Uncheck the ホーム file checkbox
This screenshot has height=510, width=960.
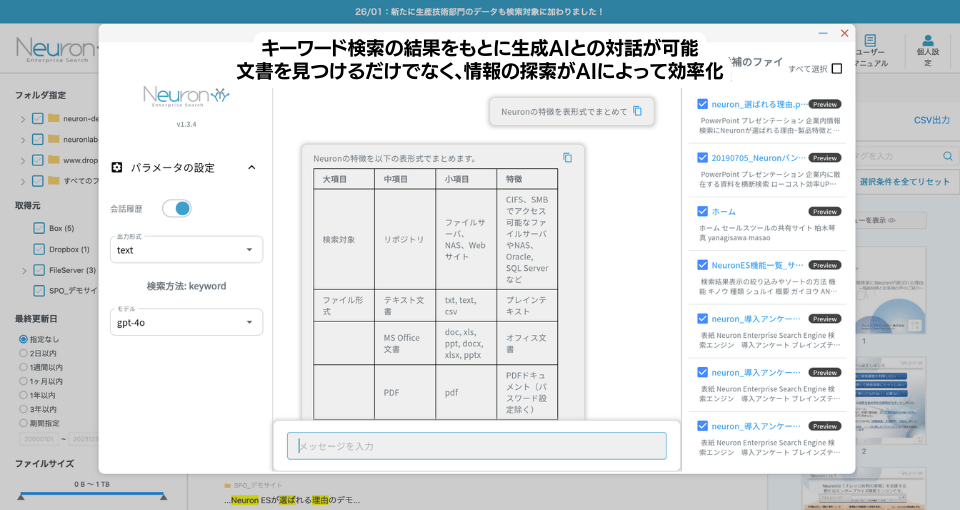(702, 211)
